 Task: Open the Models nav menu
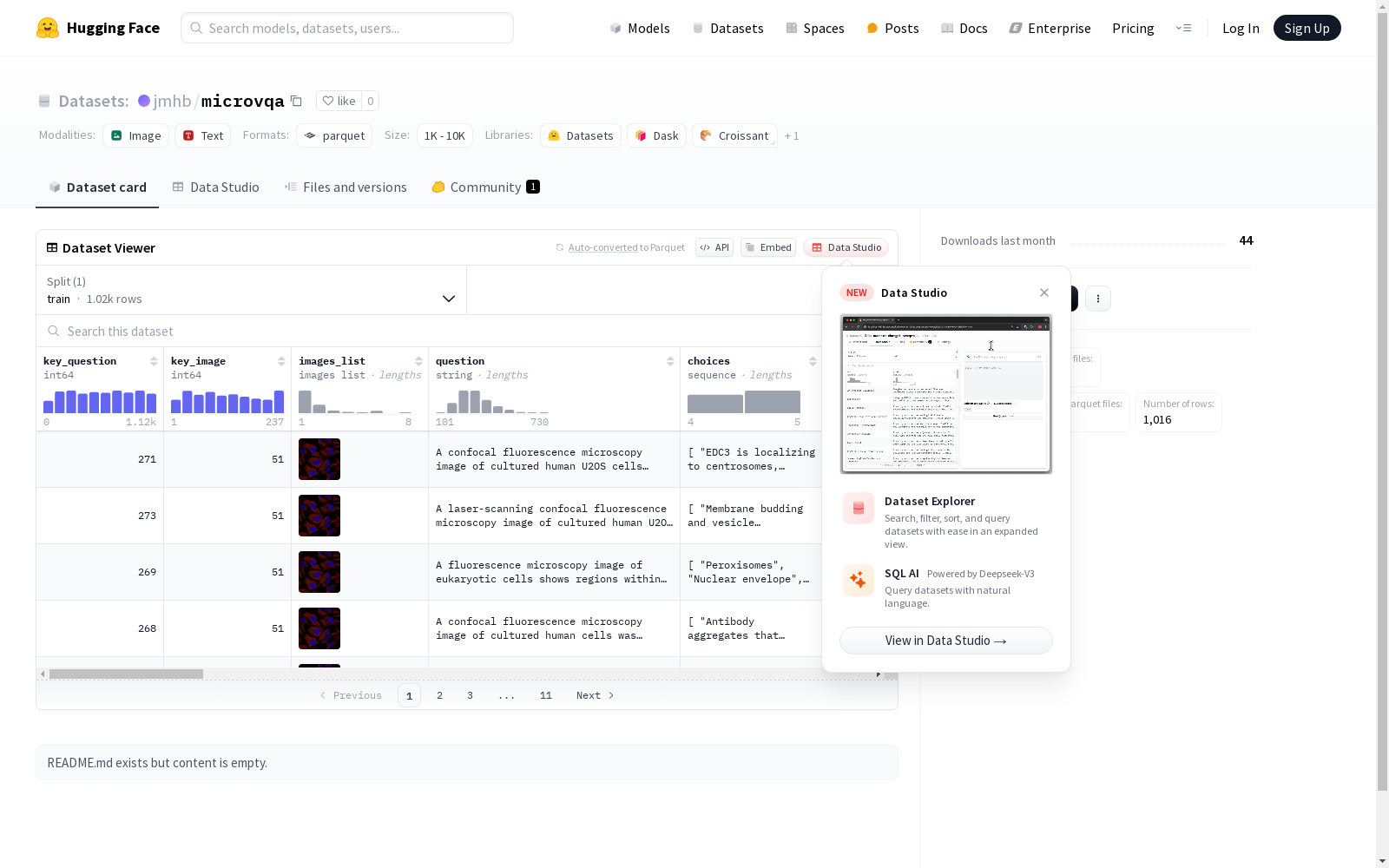640,28
